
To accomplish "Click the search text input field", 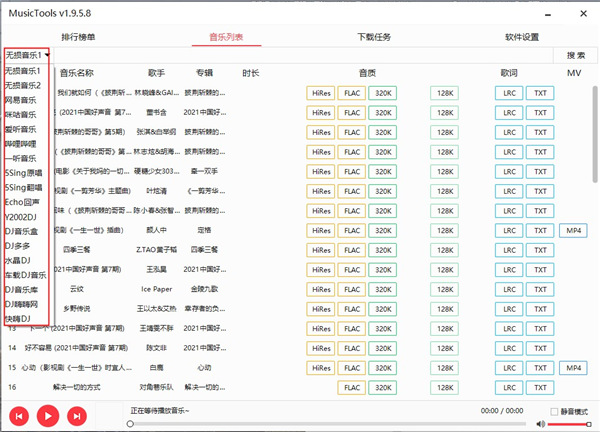I will point(300,56).
